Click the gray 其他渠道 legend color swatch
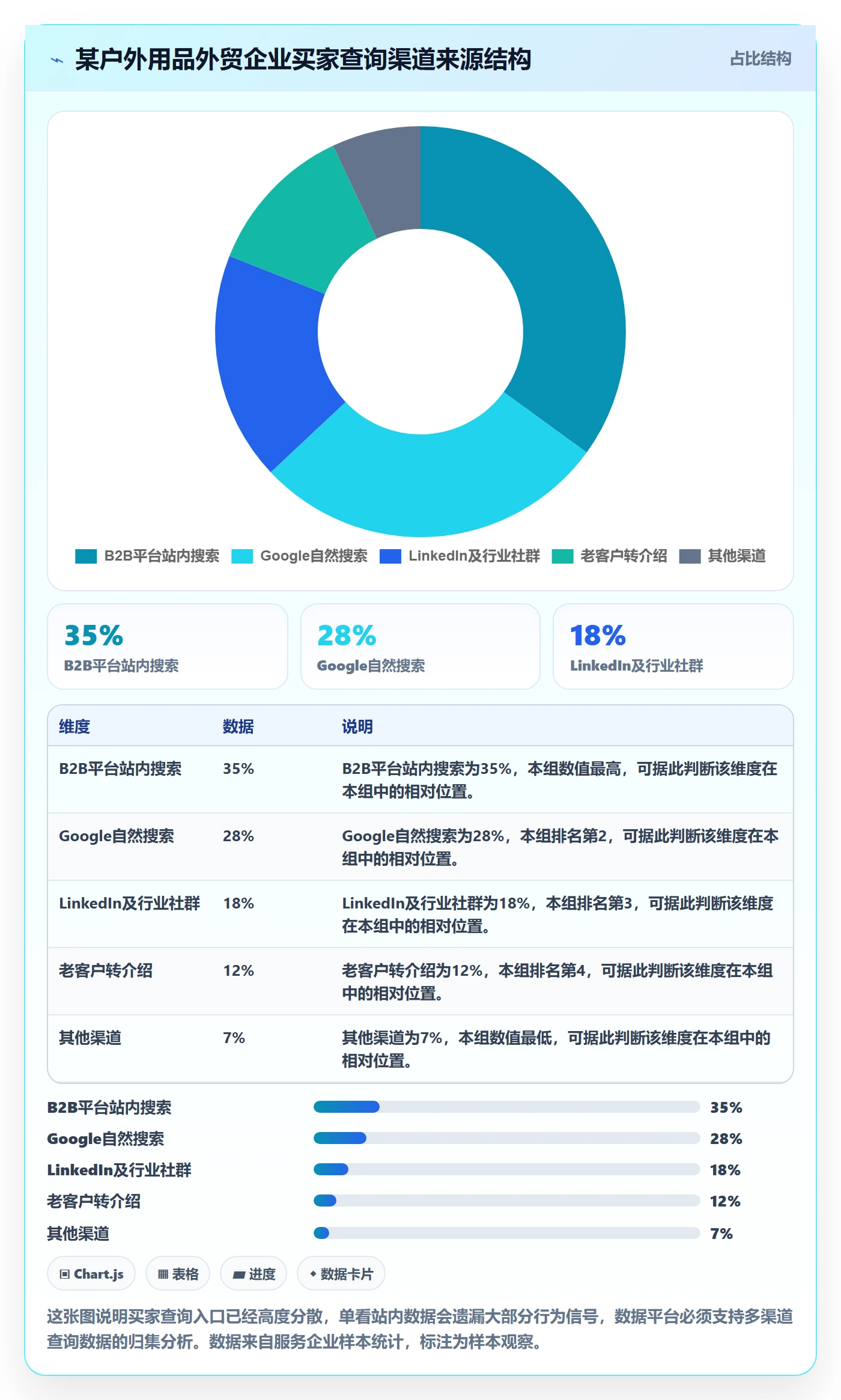The image size is (841, 1400). coord(690,556)
